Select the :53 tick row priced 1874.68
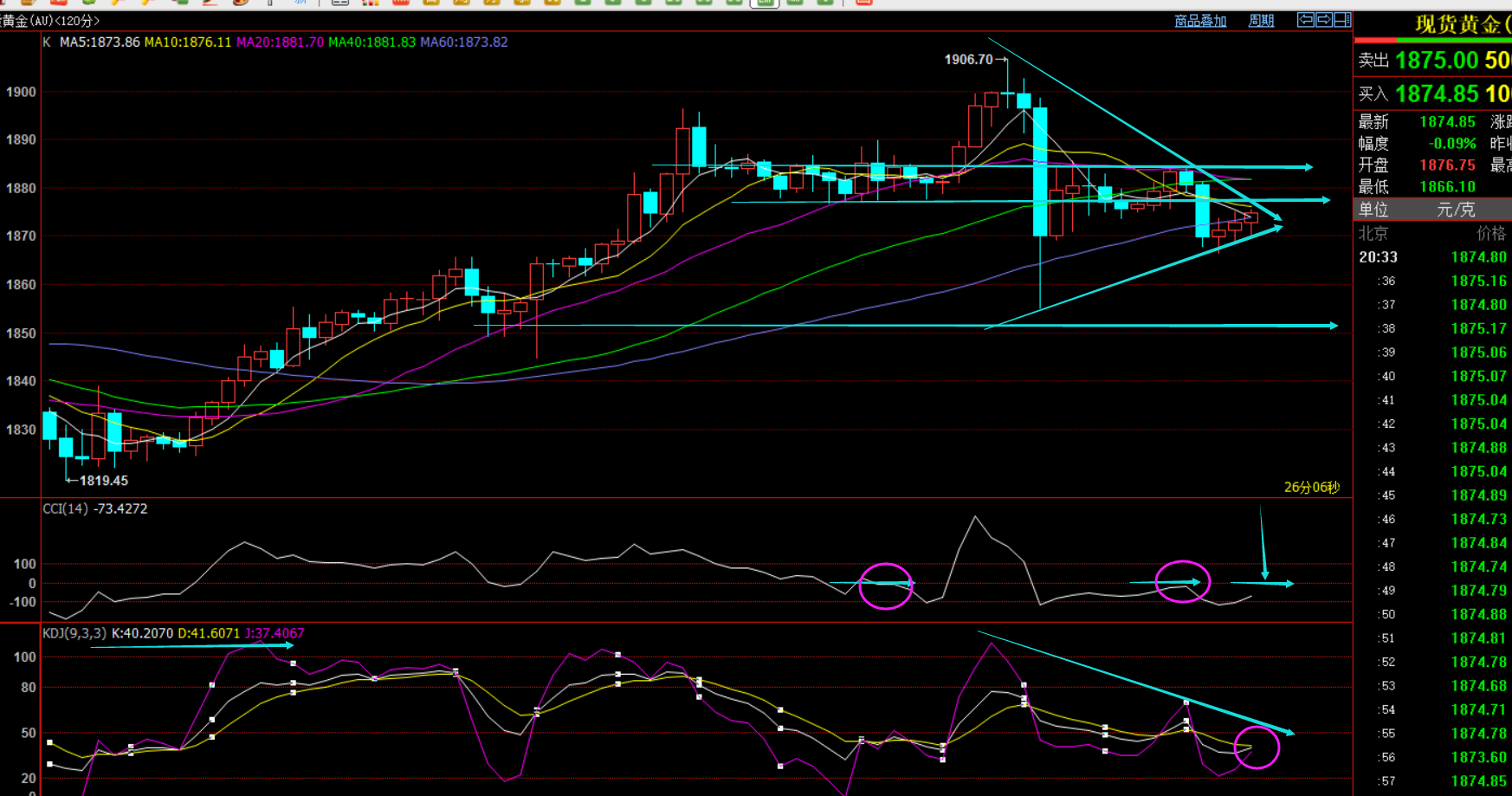This screenshot has height=796, width=1512. pyautogui.click(x=1432, y=686)
